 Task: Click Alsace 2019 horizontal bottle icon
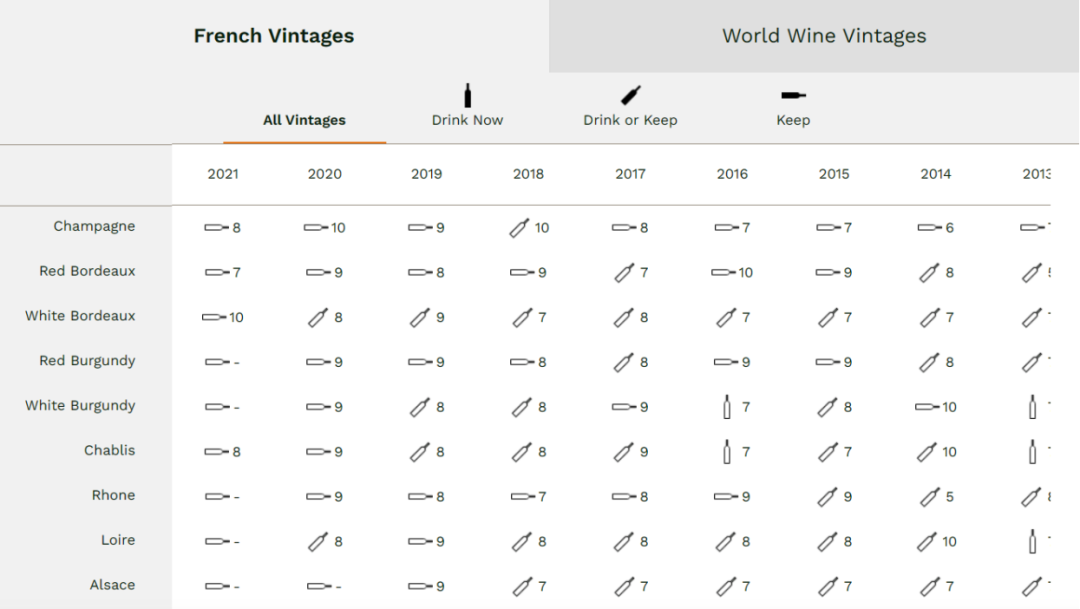pos(420,586)
